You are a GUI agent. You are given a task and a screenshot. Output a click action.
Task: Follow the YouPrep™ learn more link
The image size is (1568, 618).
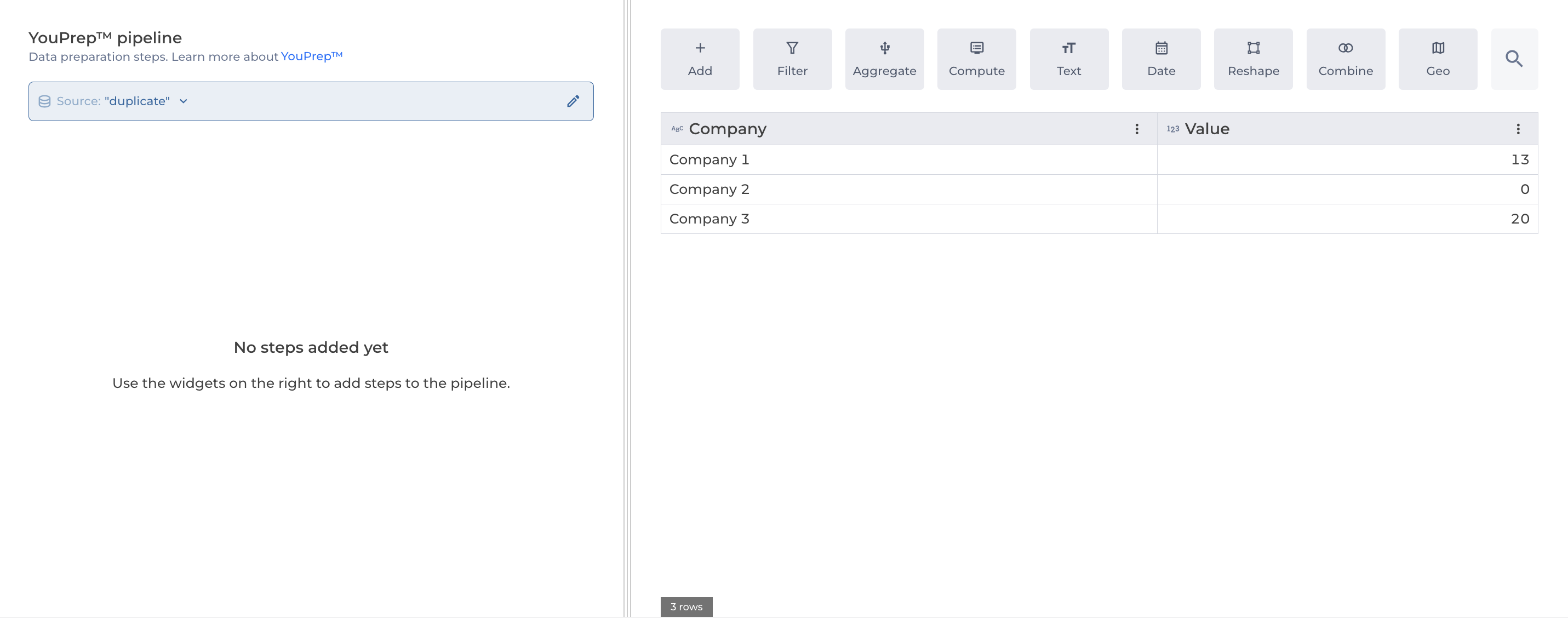tap(311, 56)
